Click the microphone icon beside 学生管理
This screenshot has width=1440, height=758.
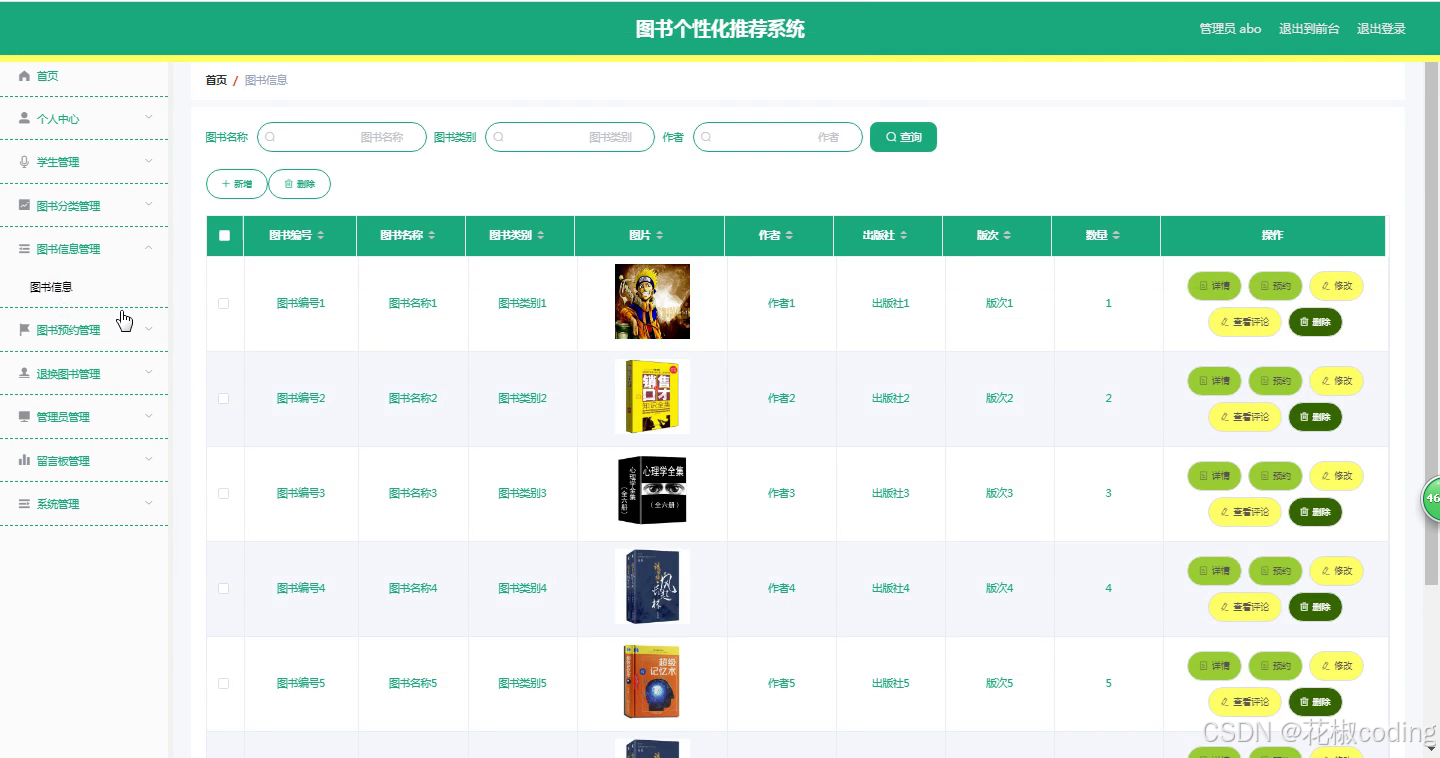click(22, 161)
